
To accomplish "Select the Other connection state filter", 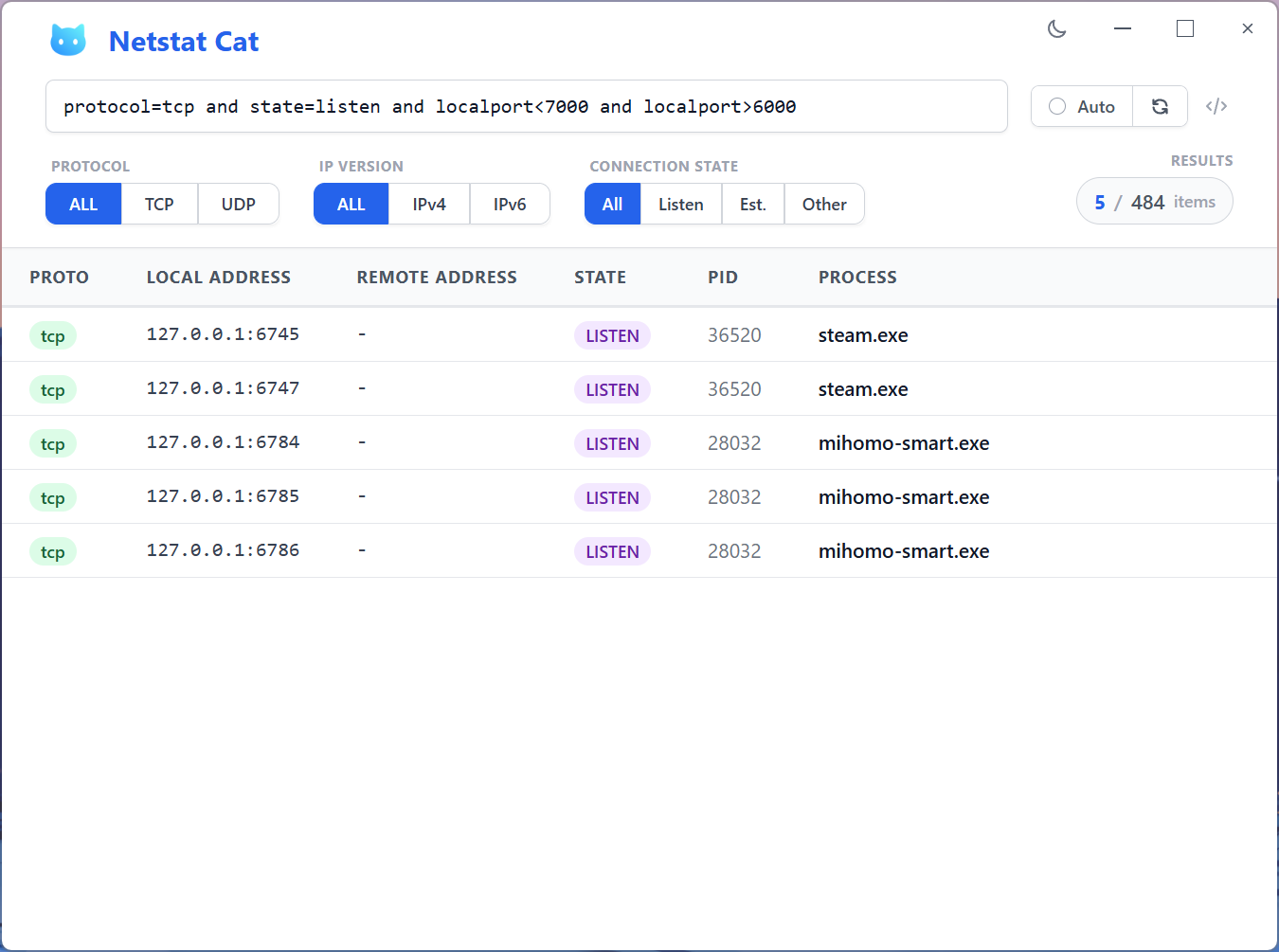I will point(824,204).
